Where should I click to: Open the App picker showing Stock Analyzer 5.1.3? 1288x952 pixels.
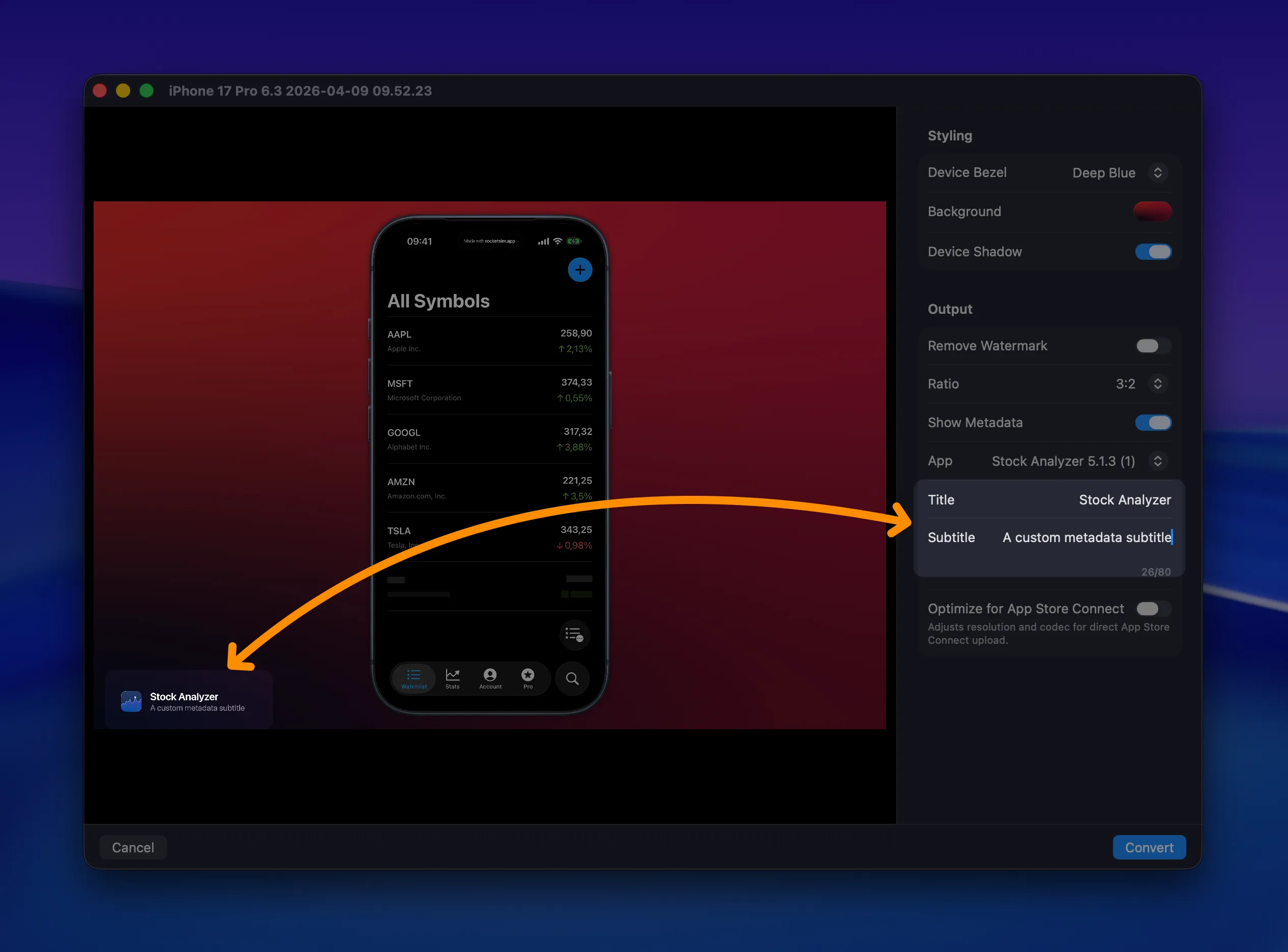coord(1158,461)
